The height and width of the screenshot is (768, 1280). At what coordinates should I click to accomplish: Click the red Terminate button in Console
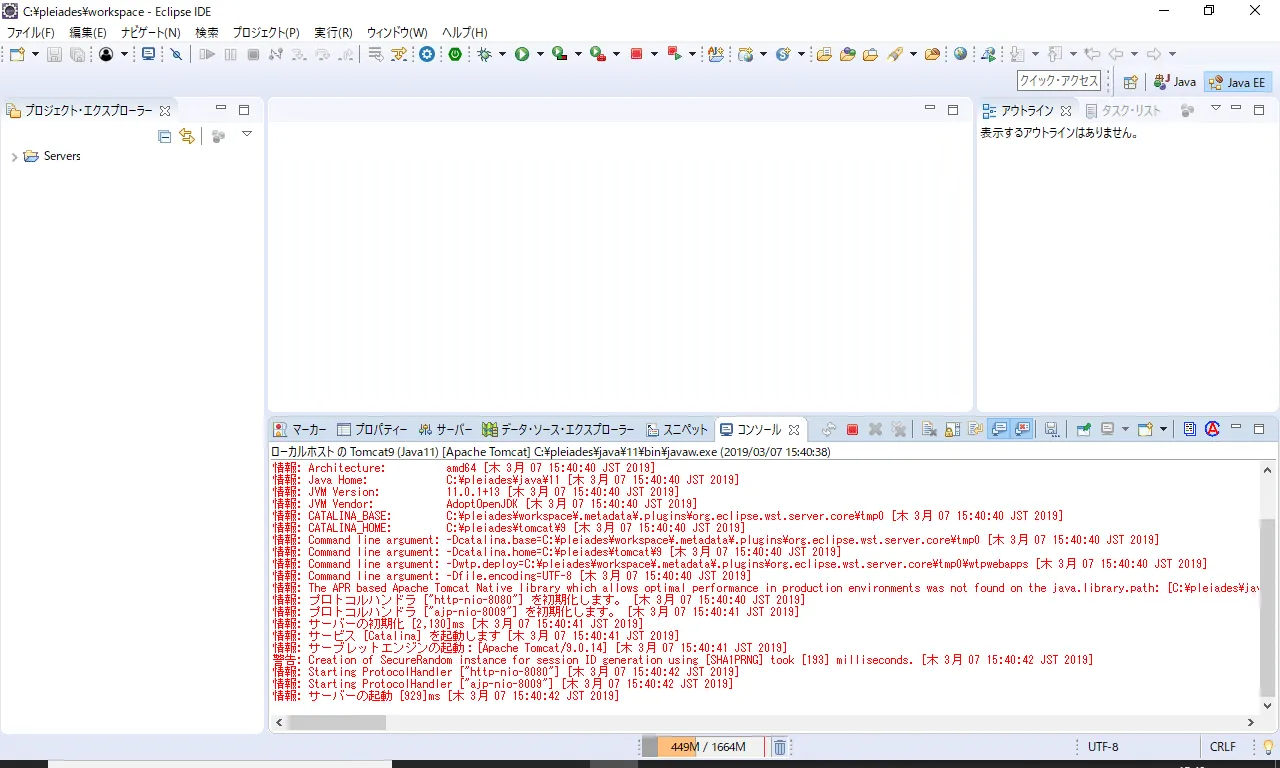click(853, 430)
